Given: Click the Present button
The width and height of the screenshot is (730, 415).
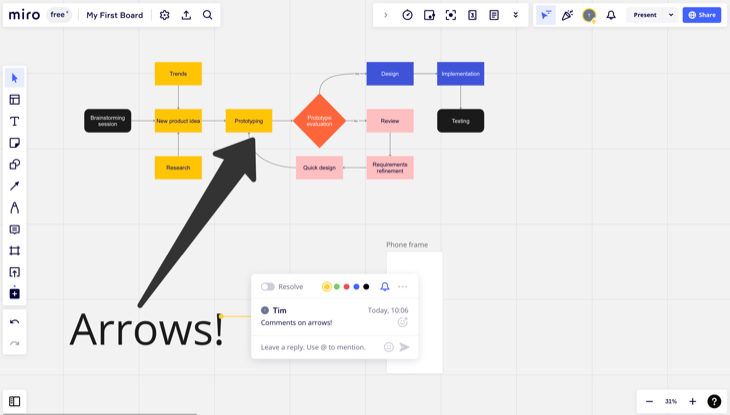Looking at the screenshot, I should tap(645, 15).
